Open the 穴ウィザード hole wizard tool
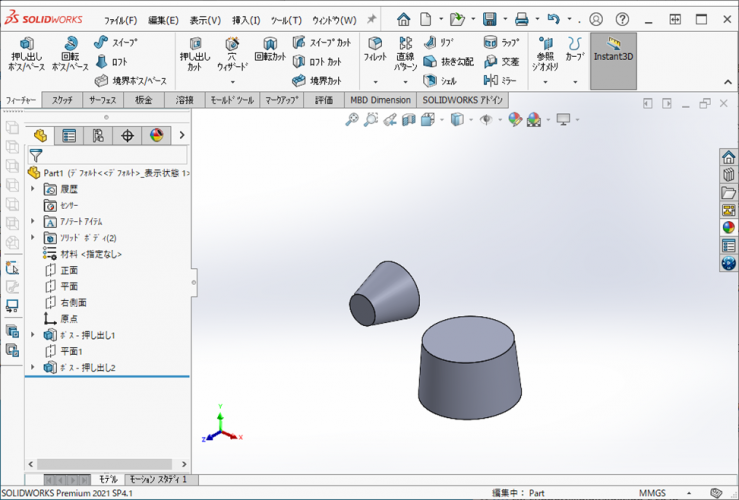The width and height of the screenshot is (739, 500). point(232,46)
